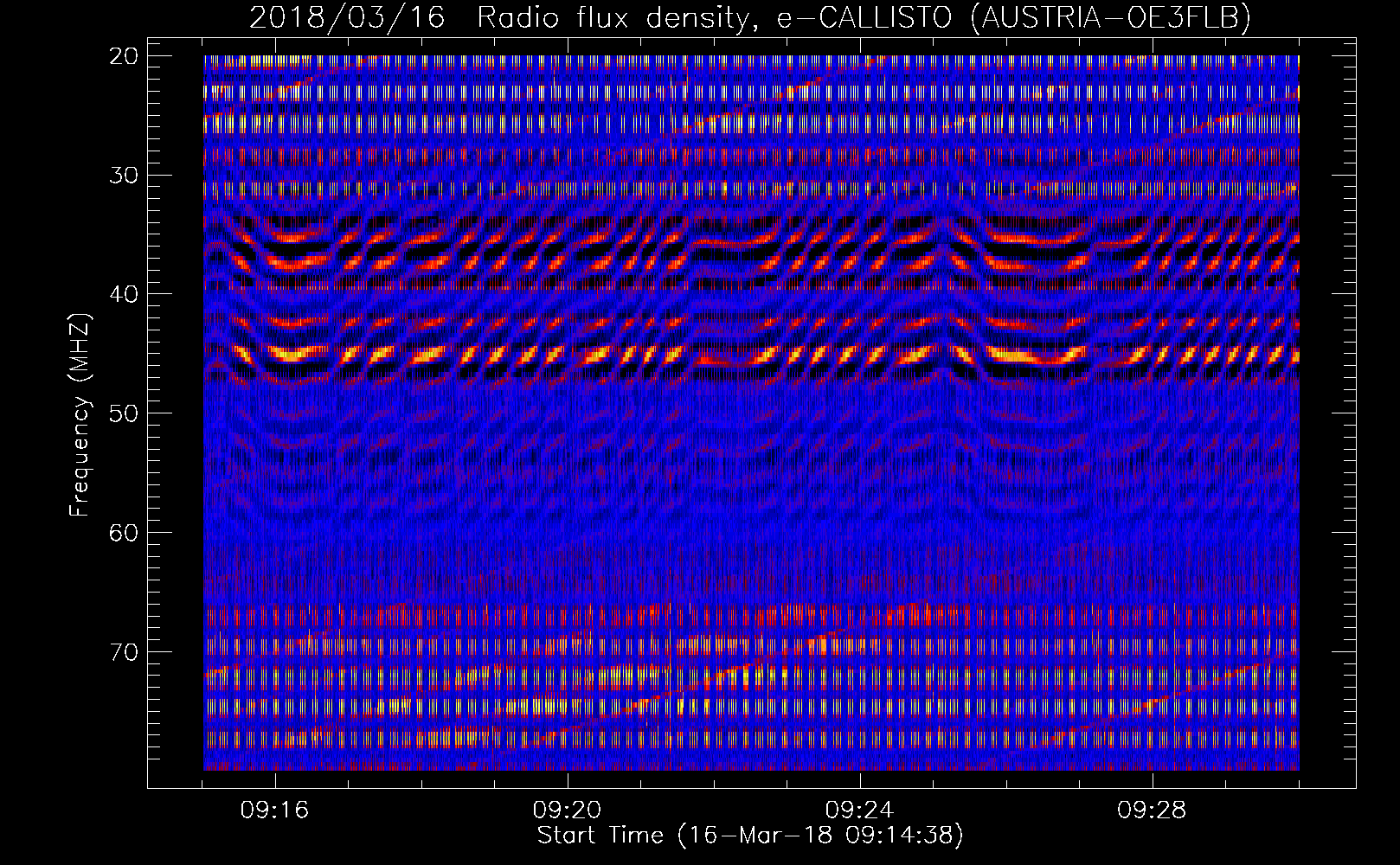Click the '09:28' time tick label
The width and height of the screenshot is (1400, 865).
point(1152,811)
